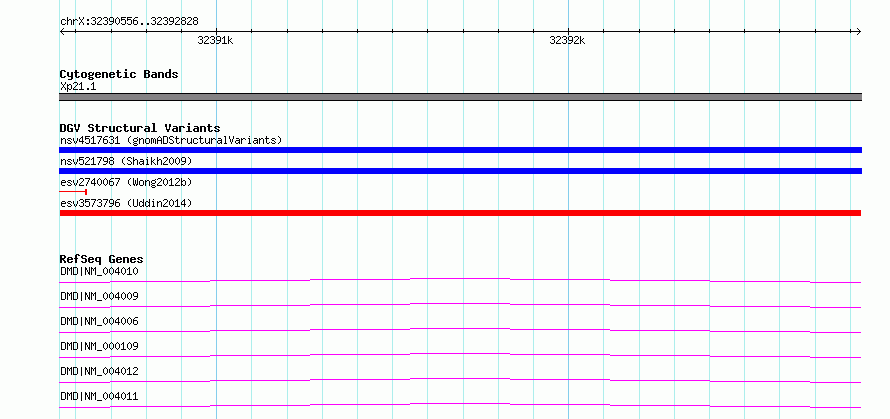Click the DMD|NM_004011 transcript label

pos(99,396)
